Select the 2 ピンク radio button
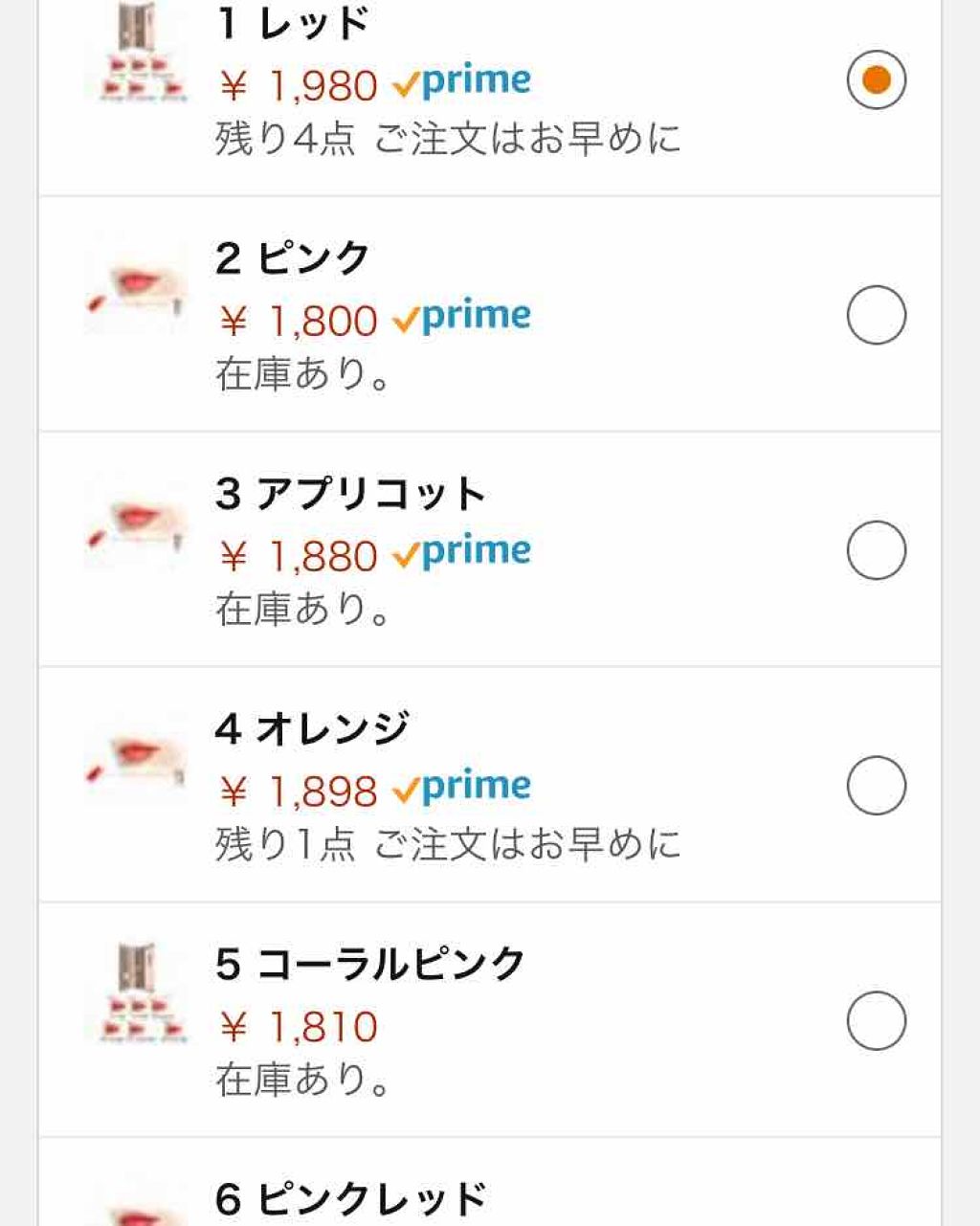 [876, 315]
